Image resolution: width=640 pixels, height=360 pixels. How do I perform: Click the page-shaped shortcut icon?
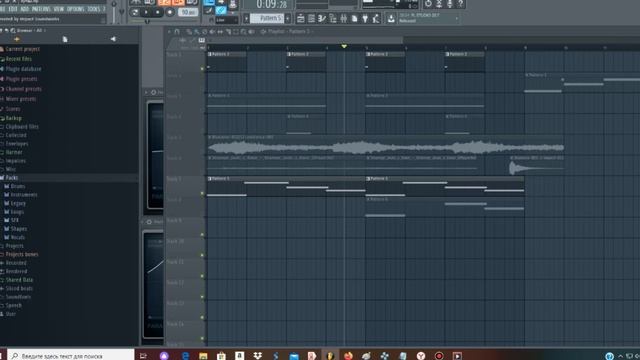click(354, 18)
